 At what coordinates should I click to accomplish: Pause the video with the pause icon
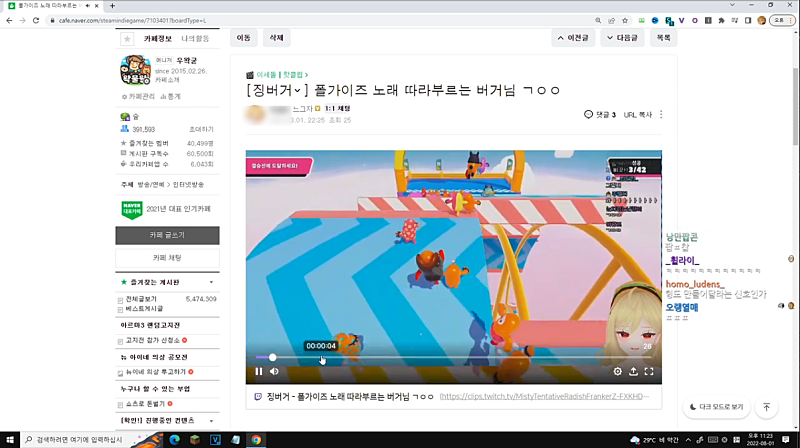259,372
